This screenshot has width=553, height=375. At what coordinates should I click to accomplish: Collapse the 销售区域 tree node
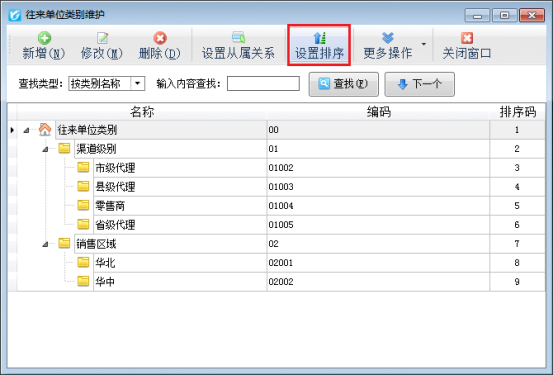pos(45,244)
